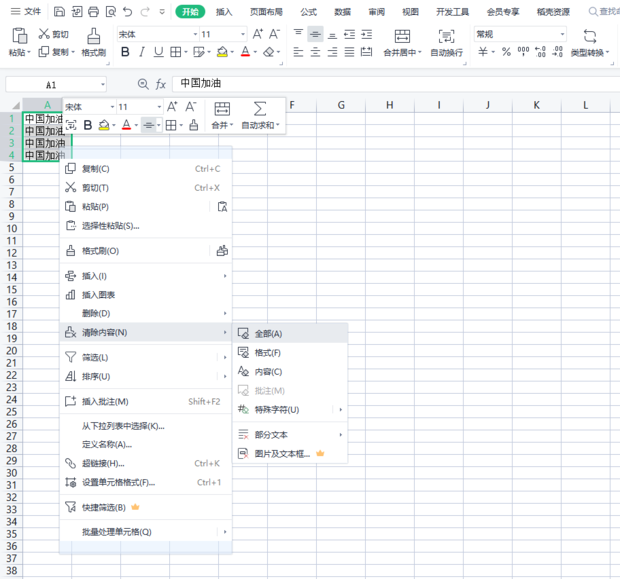Expand the 插入(I) submenu arrow
This screenshot has width=620, height=579.
tap(225, 276)
